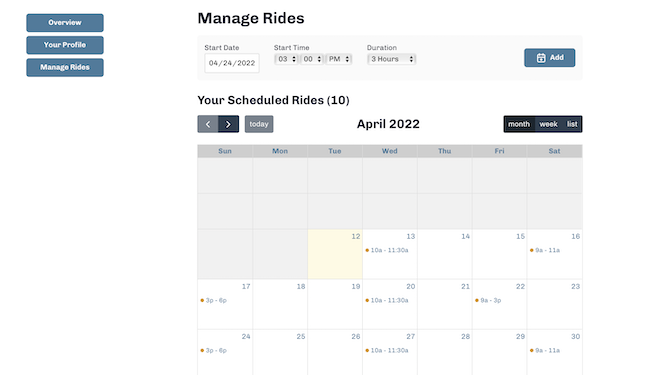
Task: Open the start hour dropdown showing 03
Action: [286, 59]
